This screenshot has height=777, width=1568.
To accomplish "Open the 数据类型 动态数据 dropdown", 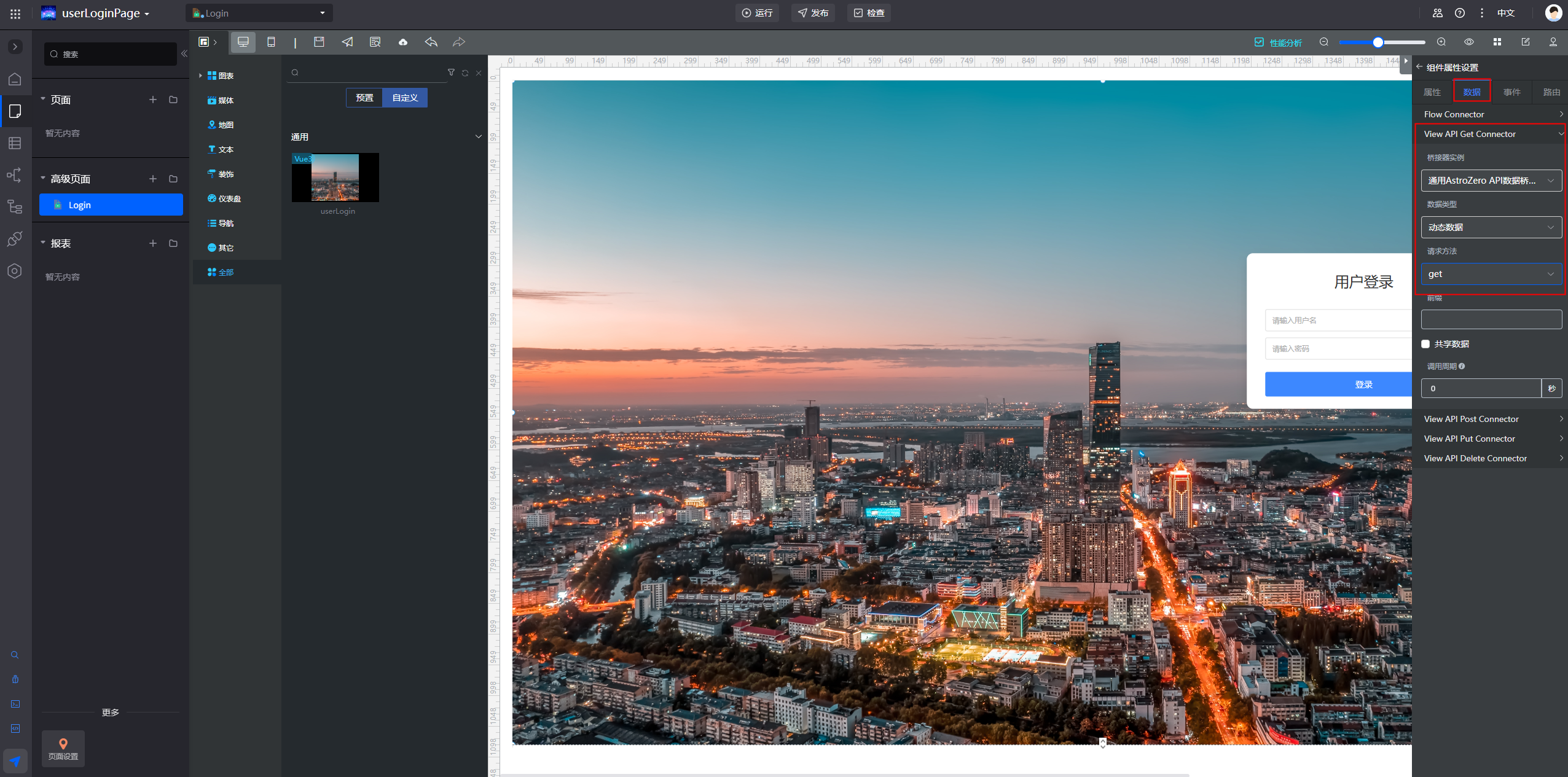I will click(x=1491, y=227).
